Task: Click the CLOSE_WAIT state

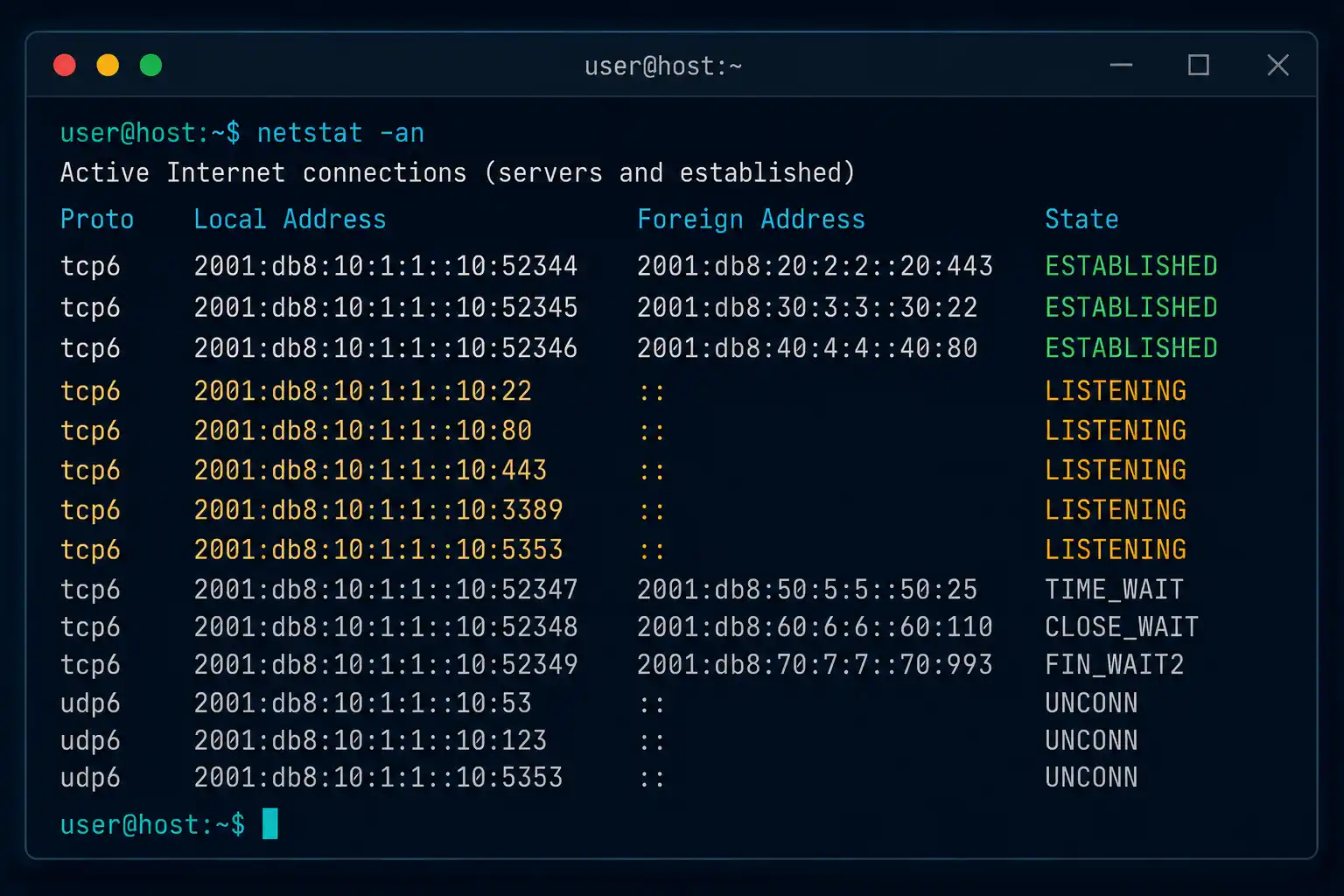Action: click(x=1122, y=627)
